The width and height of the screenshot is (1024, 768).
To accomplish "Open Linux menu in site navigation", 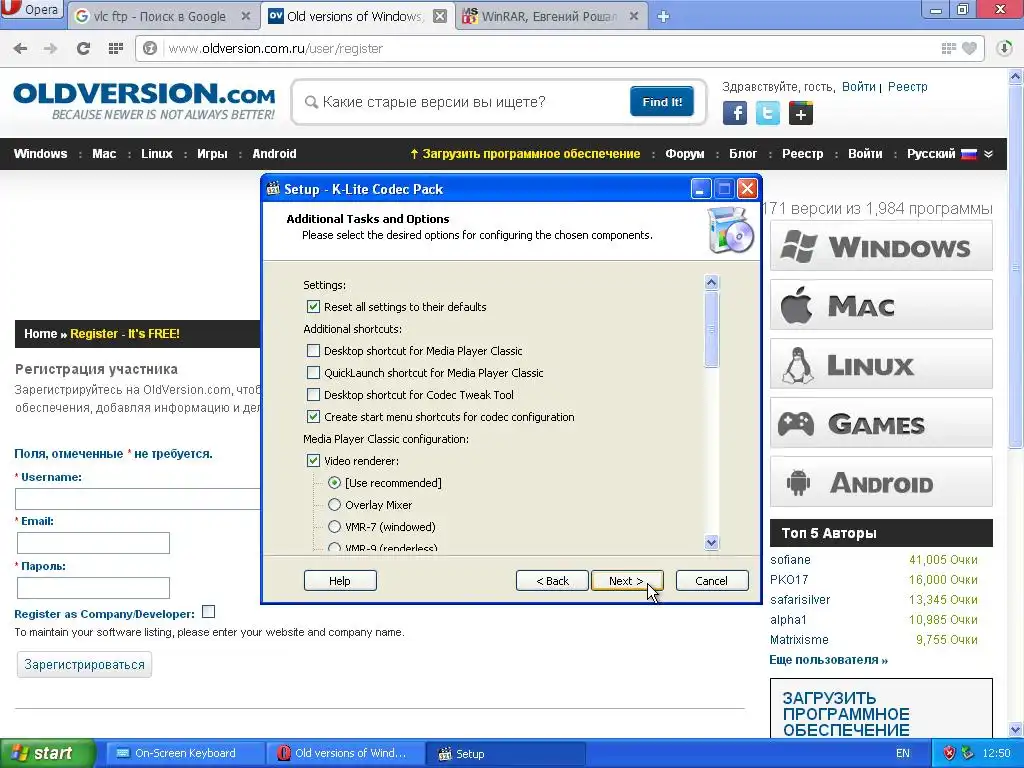I will pos(157,154).
